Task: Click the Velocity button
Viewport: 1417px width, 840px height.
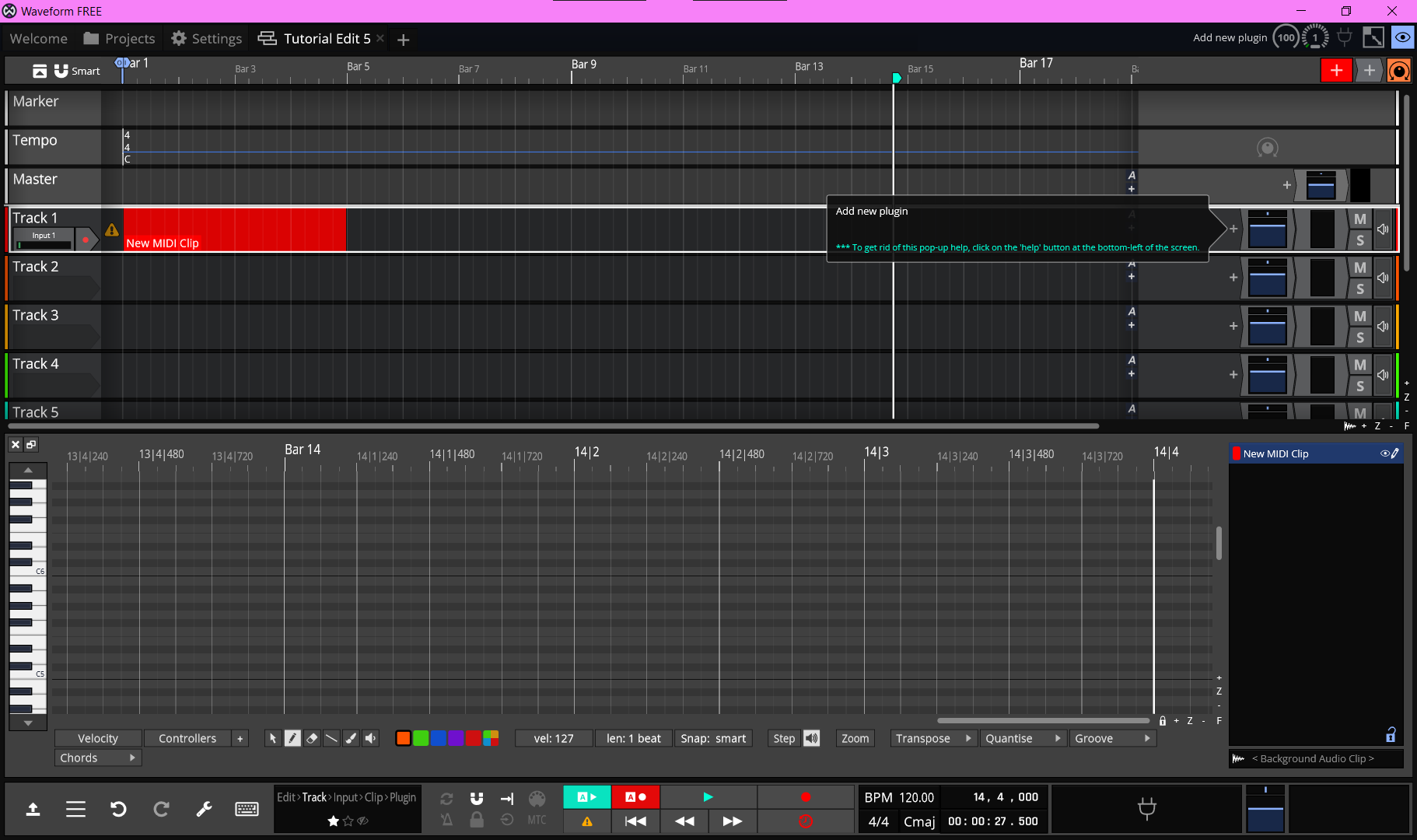Action: pyautogui.click(x=98, y=738)
